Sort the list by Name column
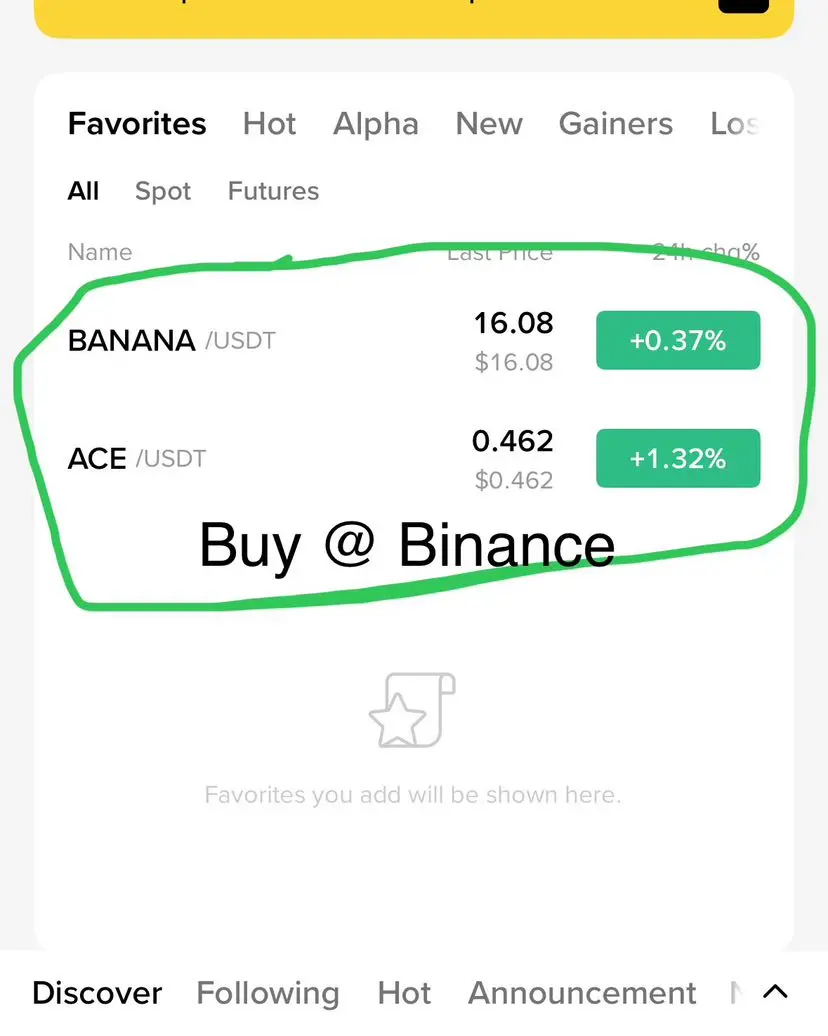This screenshot has height=1036, width=828. coord(100,252)
